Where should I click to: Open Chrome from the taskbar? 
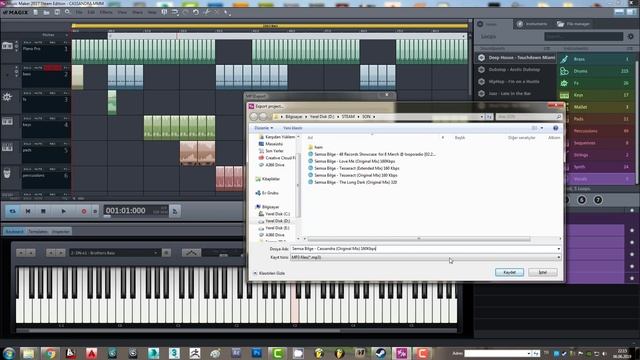pos(50,353)
